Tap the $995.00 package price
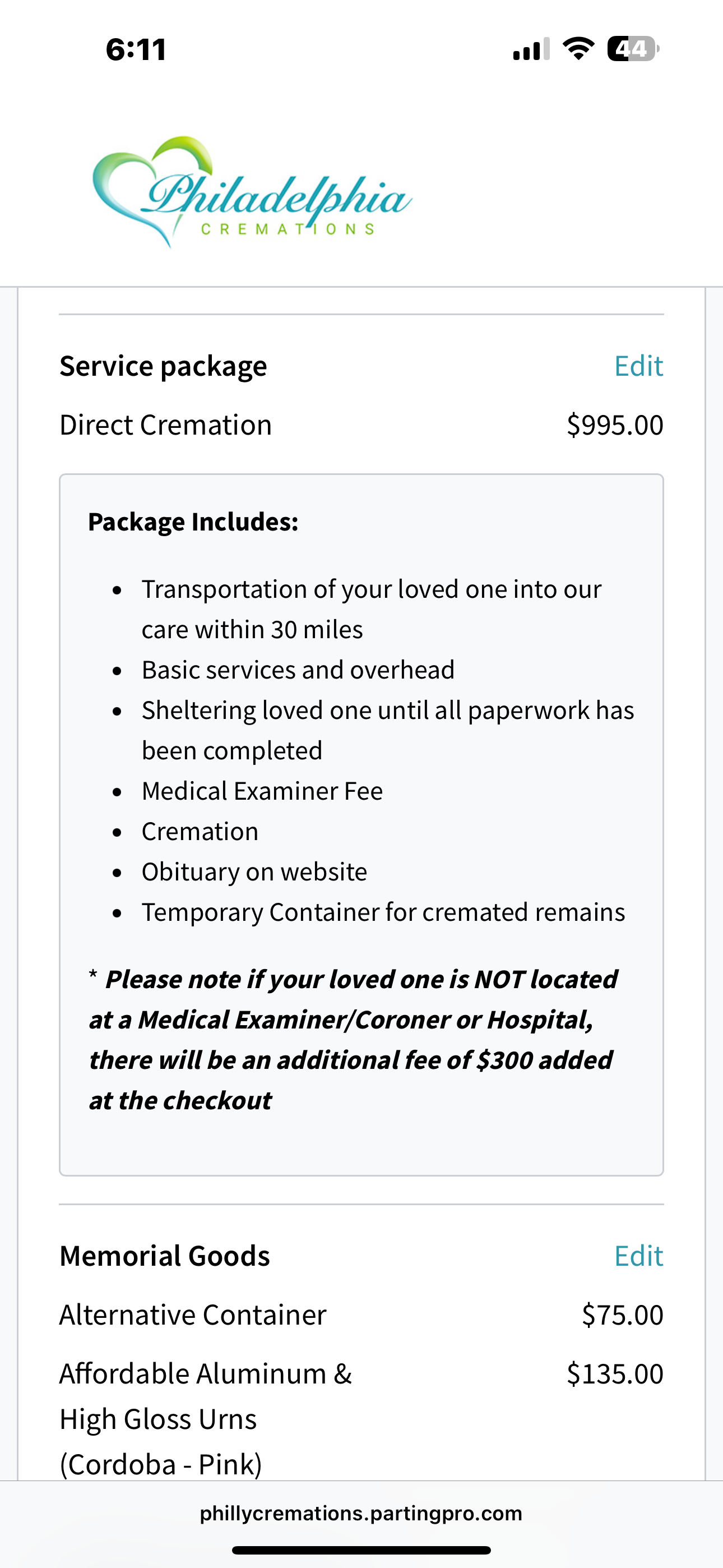The width and height of the screenshot is (723, 1568). (x=615, y=425)
